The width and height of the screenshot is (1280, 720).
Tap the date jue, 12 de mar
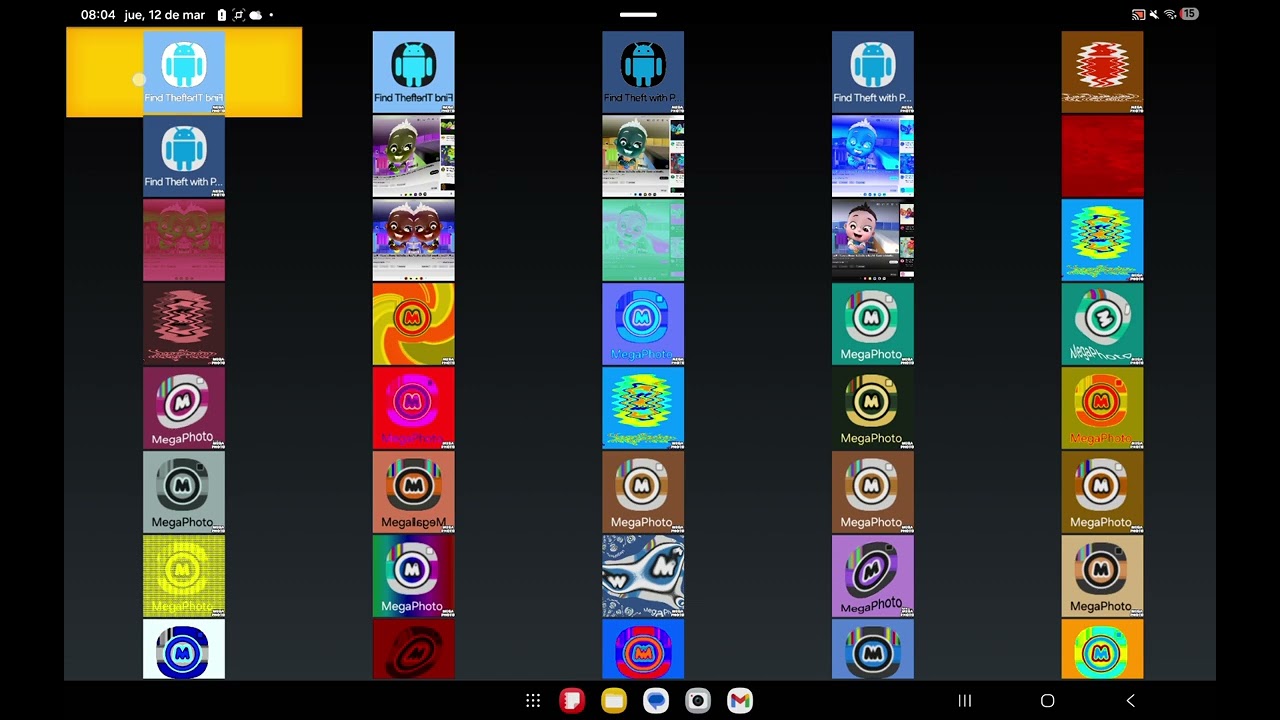[163, 15]
